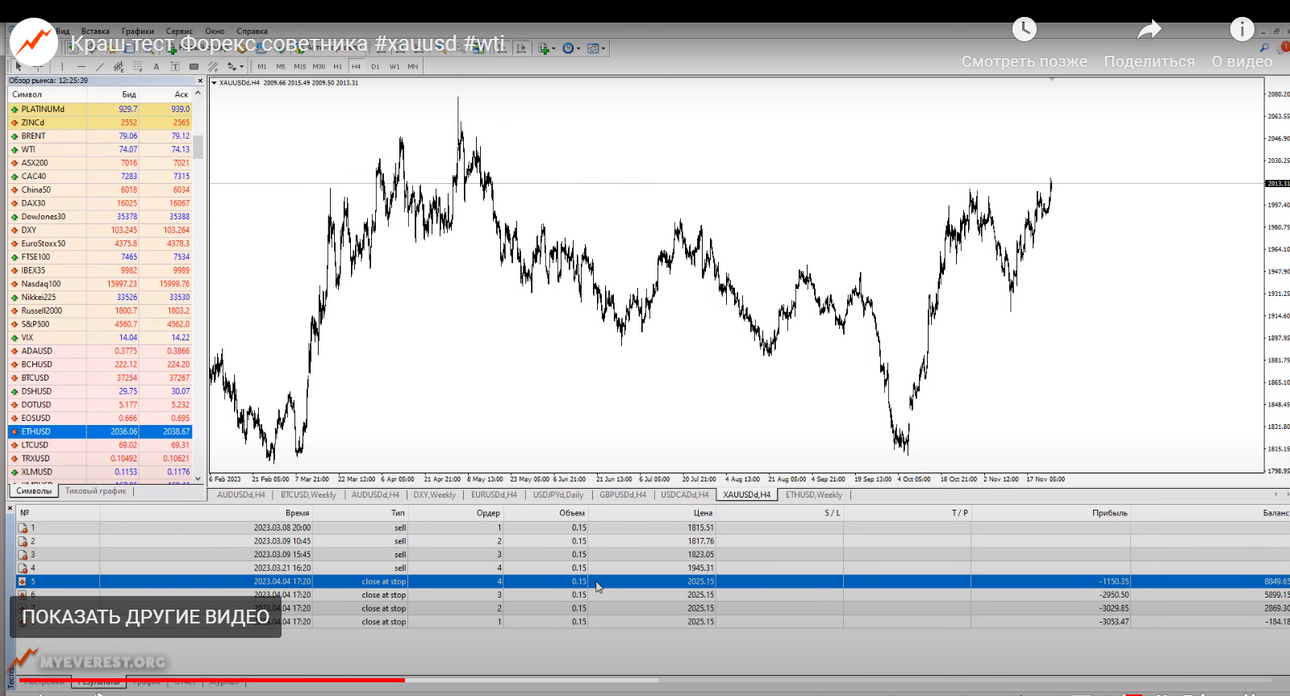
Task: Open the arrows tool dropdown arrow
Action: coord(242,67)
